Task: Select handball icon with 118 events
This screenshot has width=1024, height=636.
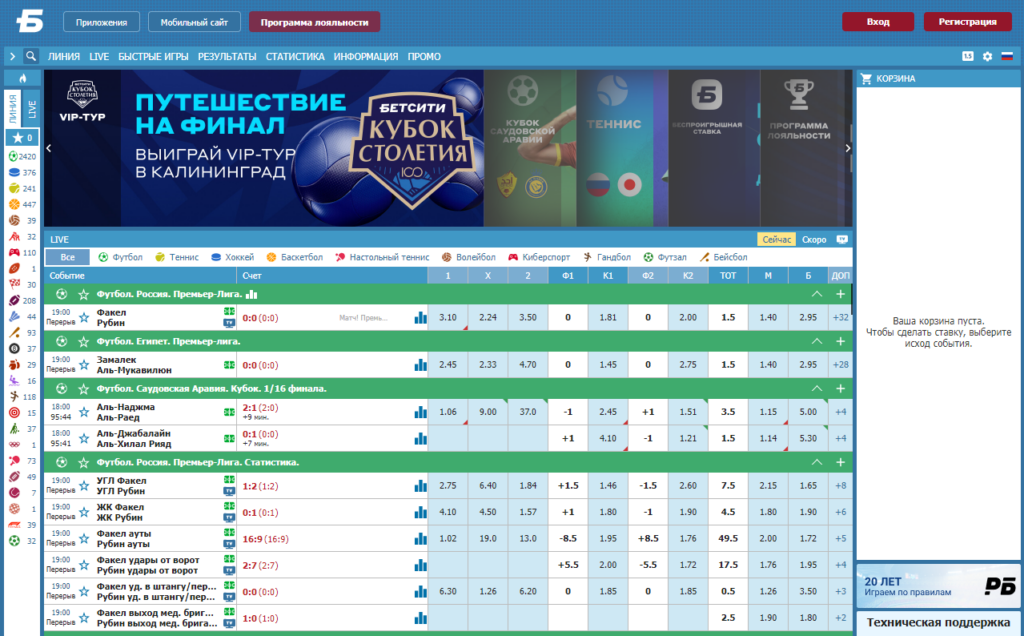Action: [14, 396]
